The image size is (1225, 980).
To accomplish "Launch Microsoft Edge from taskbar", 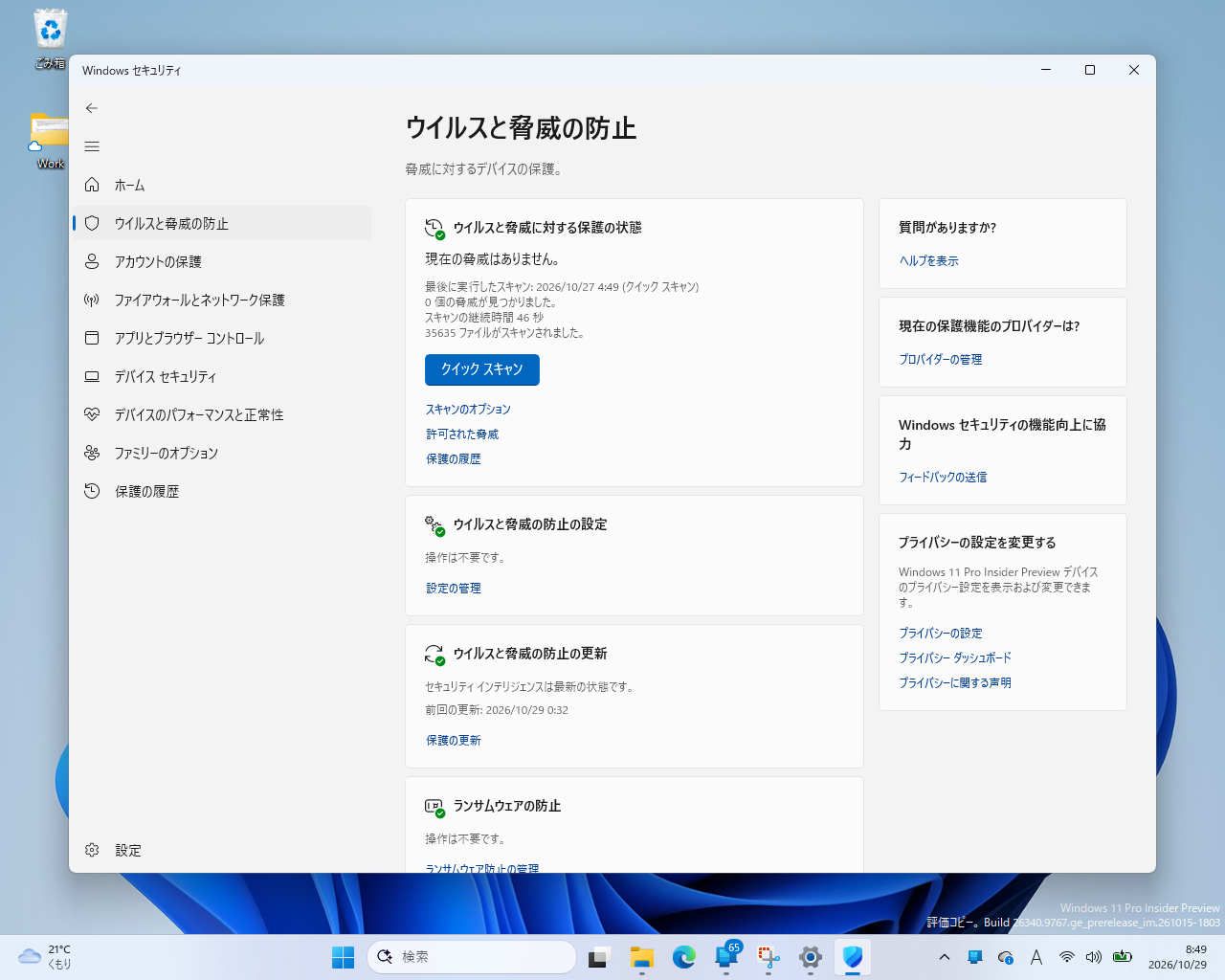I will (683, 957).
